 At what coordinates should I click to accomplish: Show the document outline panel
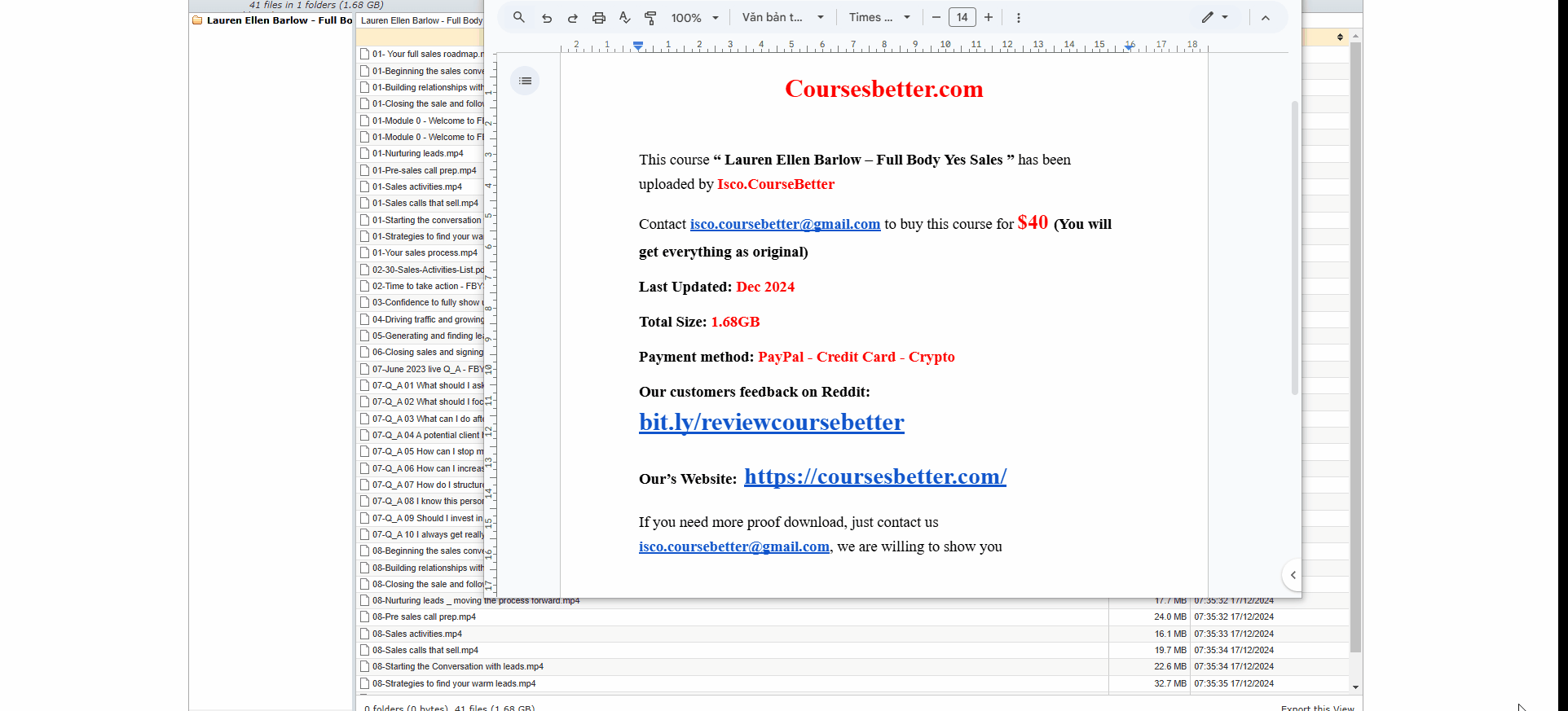[x=525, y=81]
